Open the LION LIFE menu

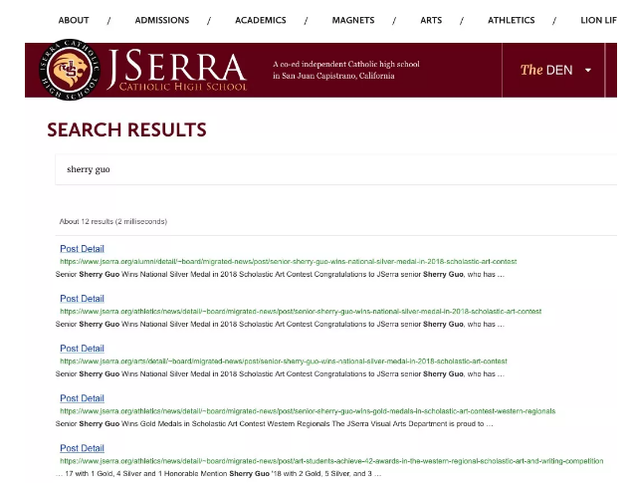pyautogui.click(x=599, y=20)
